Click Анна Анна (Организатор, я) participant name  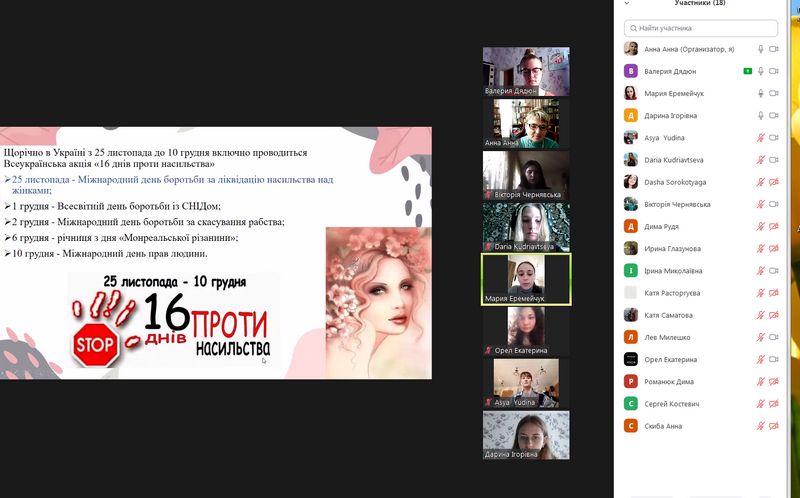[x=689, y=49]
